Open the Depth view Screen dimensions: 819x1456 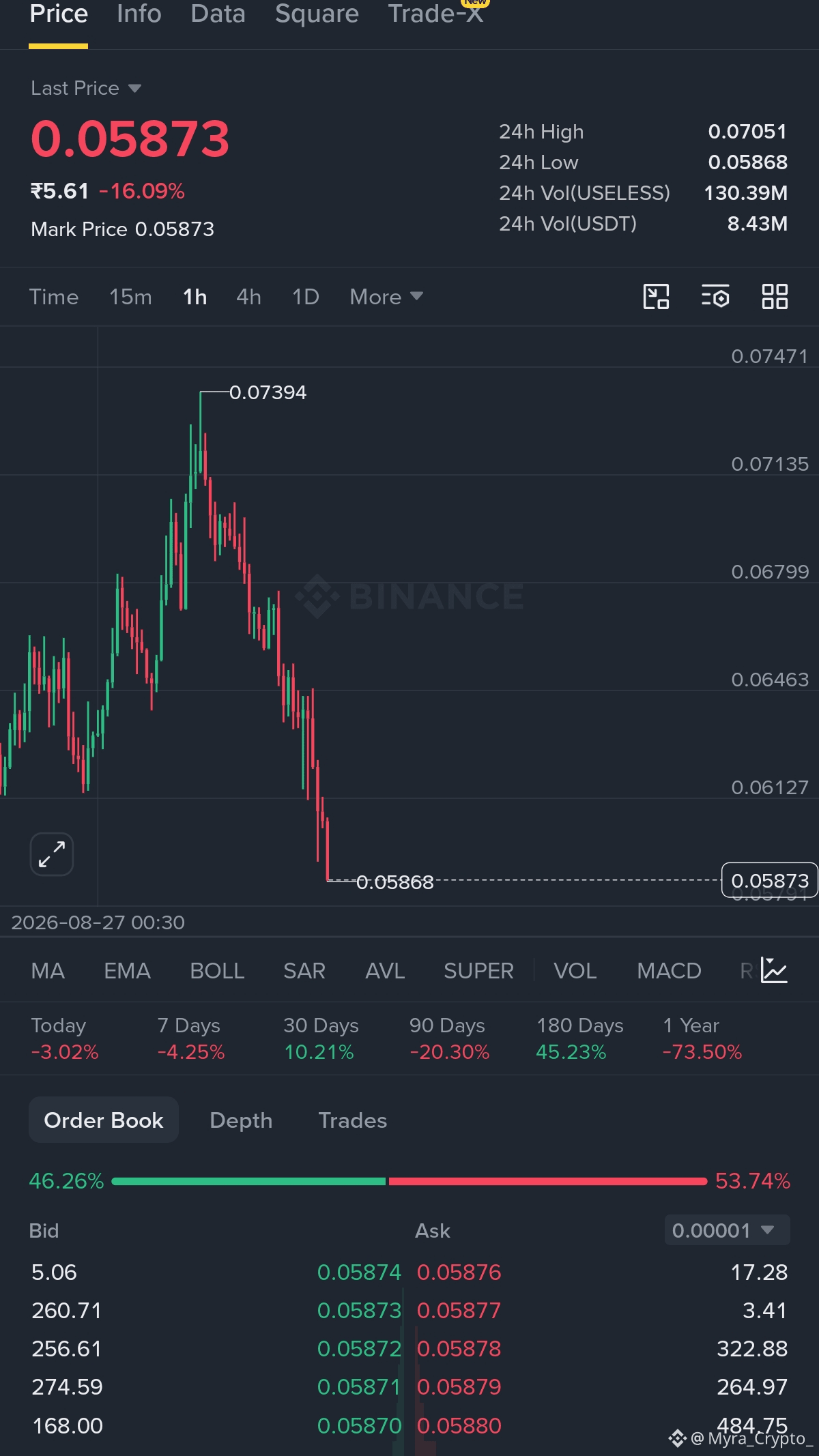coord(241,1120)
